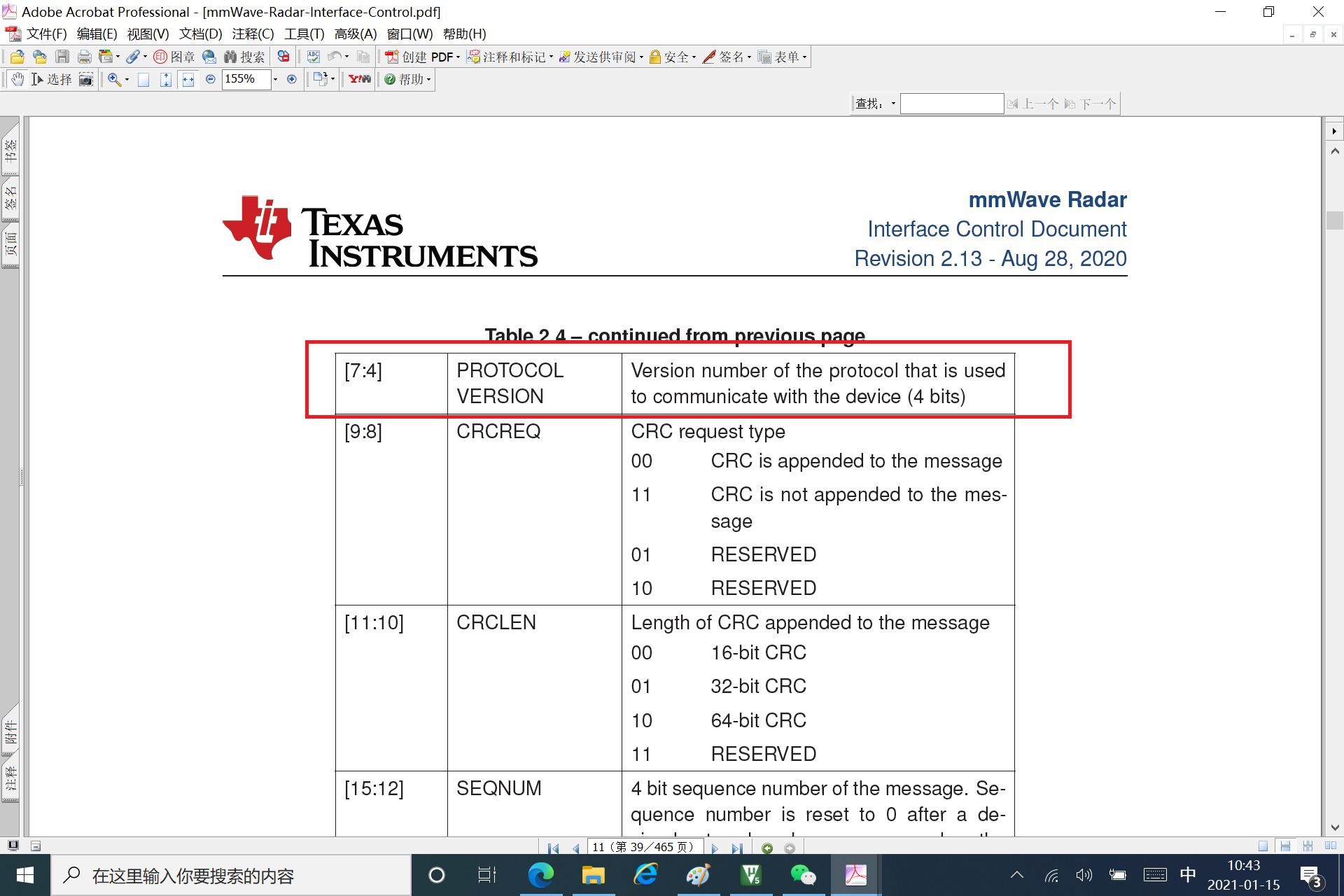Enable continuous facing layout view
The image size is (1344, 896).
click(x=1308, y=846)
